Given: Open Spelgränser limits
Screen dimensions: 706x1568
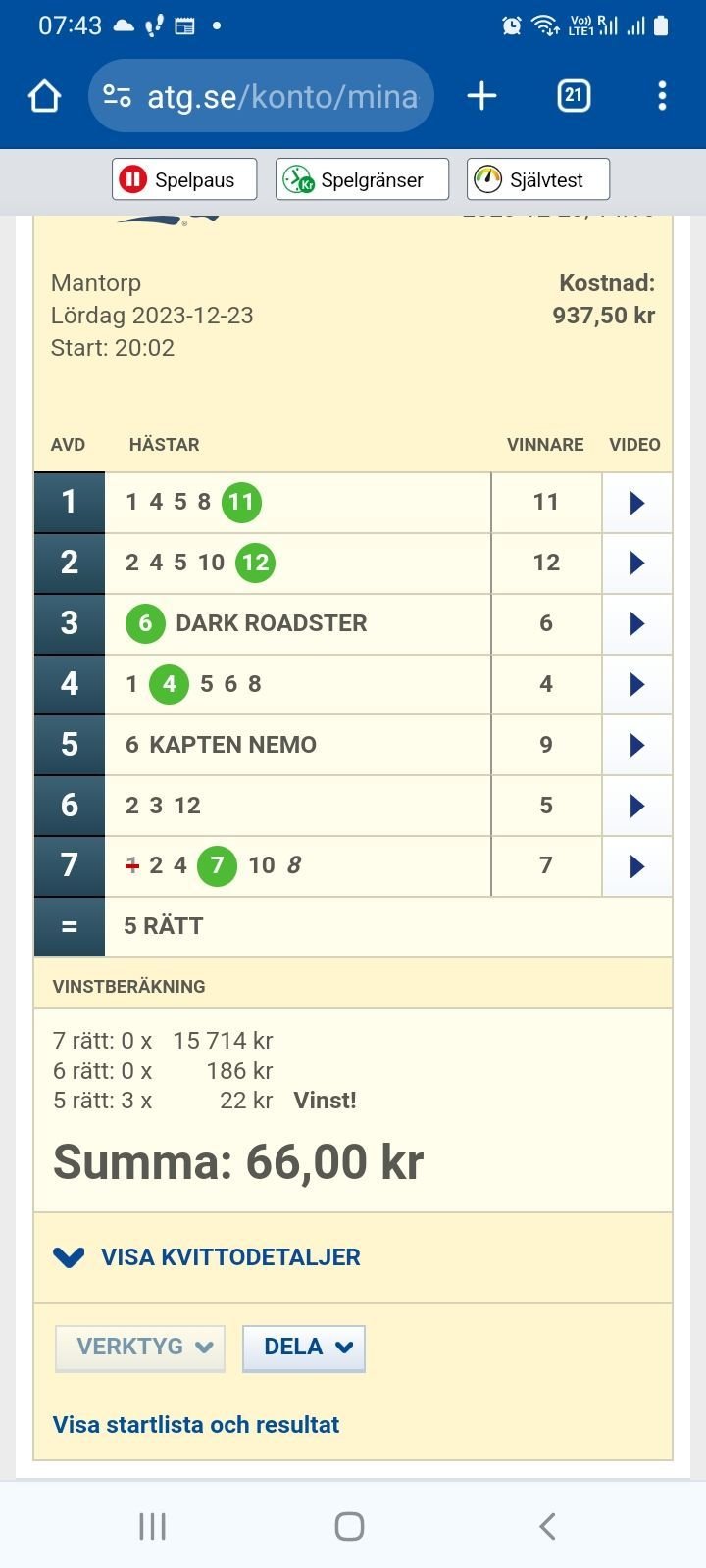Looking at the screenshot, I should pos(362,179).
